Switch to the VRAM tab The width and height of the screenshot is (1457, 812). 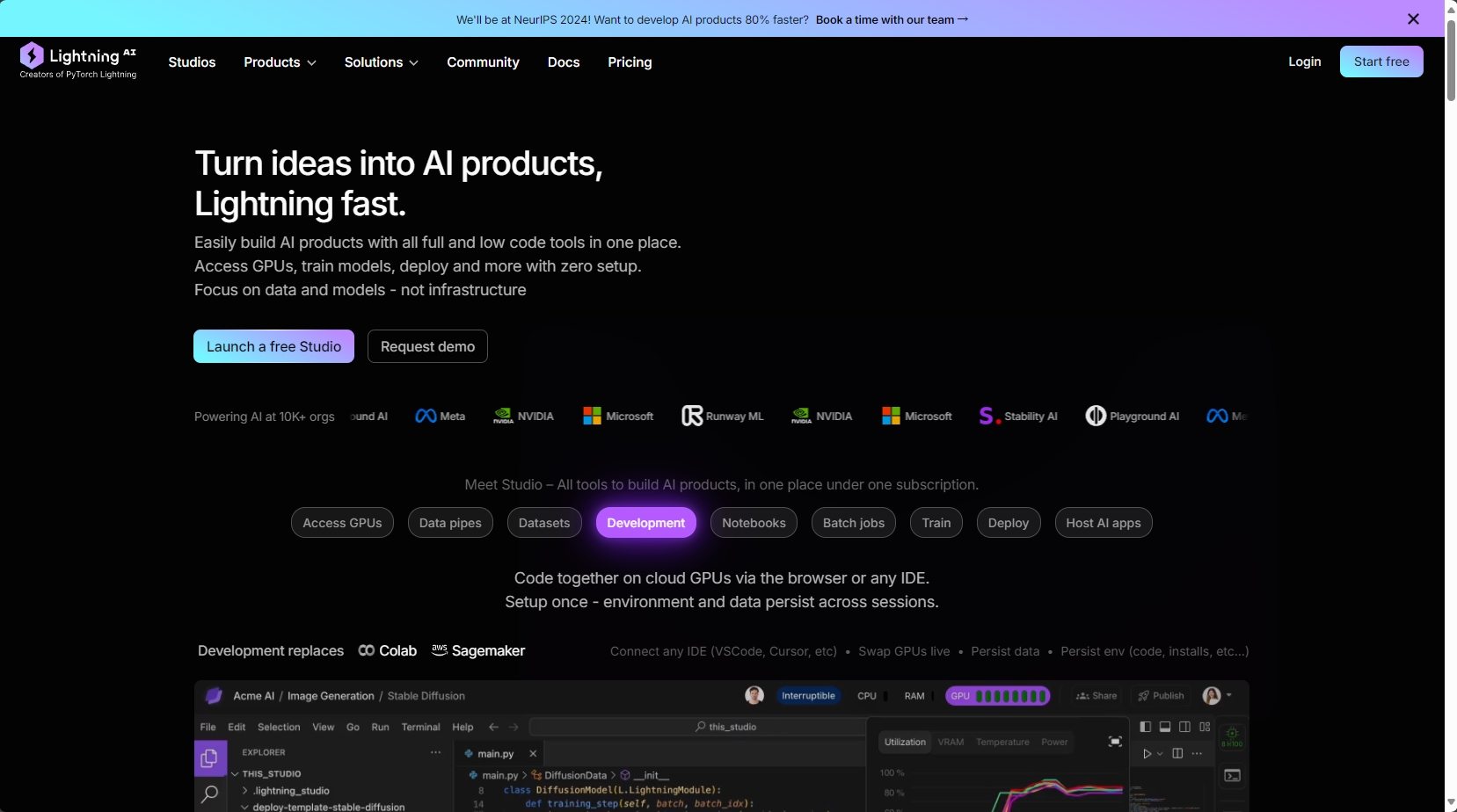pyautogui.click(x=951, y=743)
